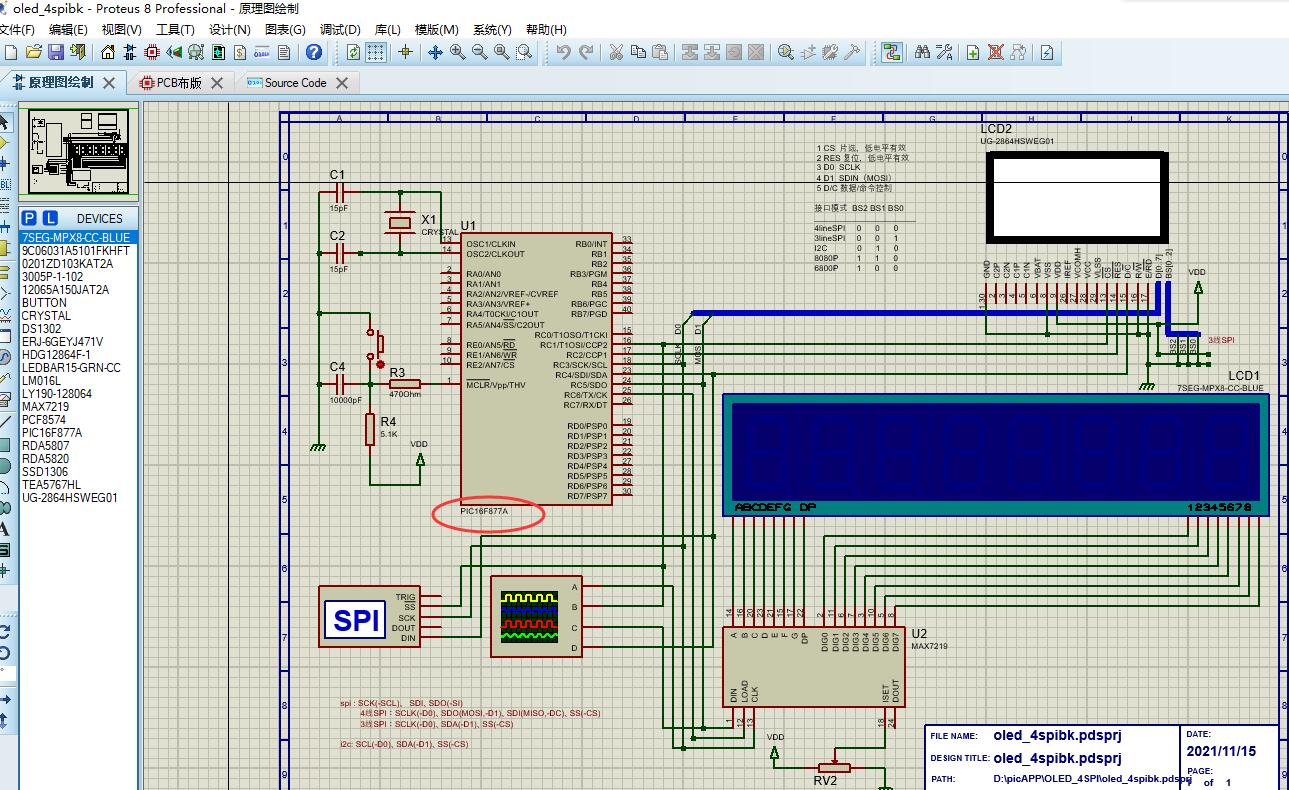Run the Electrical Rules Check
This screenshot has width=1289, height=790.
[1046, 52]
